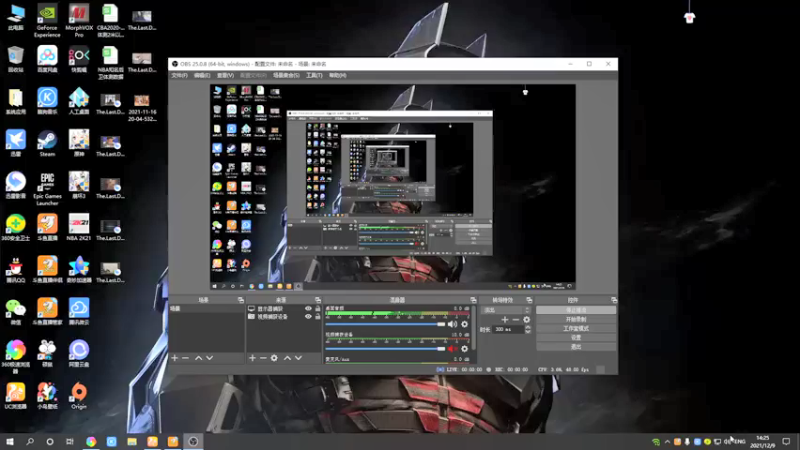Image resolution: width=800 pixels, height=450 pixels.
Task: Open UC Browser desktop icon
Action: click(x=16, y=396)
